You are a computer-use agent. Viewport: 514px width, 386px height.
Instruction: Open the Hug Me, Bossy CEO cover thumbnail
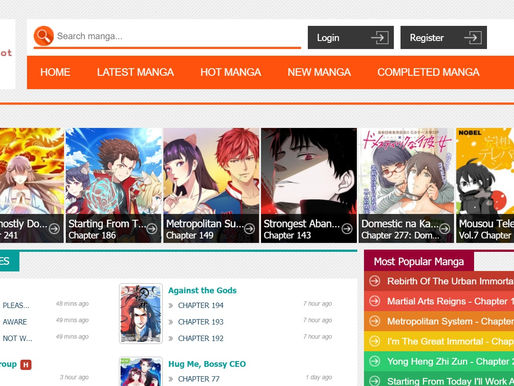[141, 371]
